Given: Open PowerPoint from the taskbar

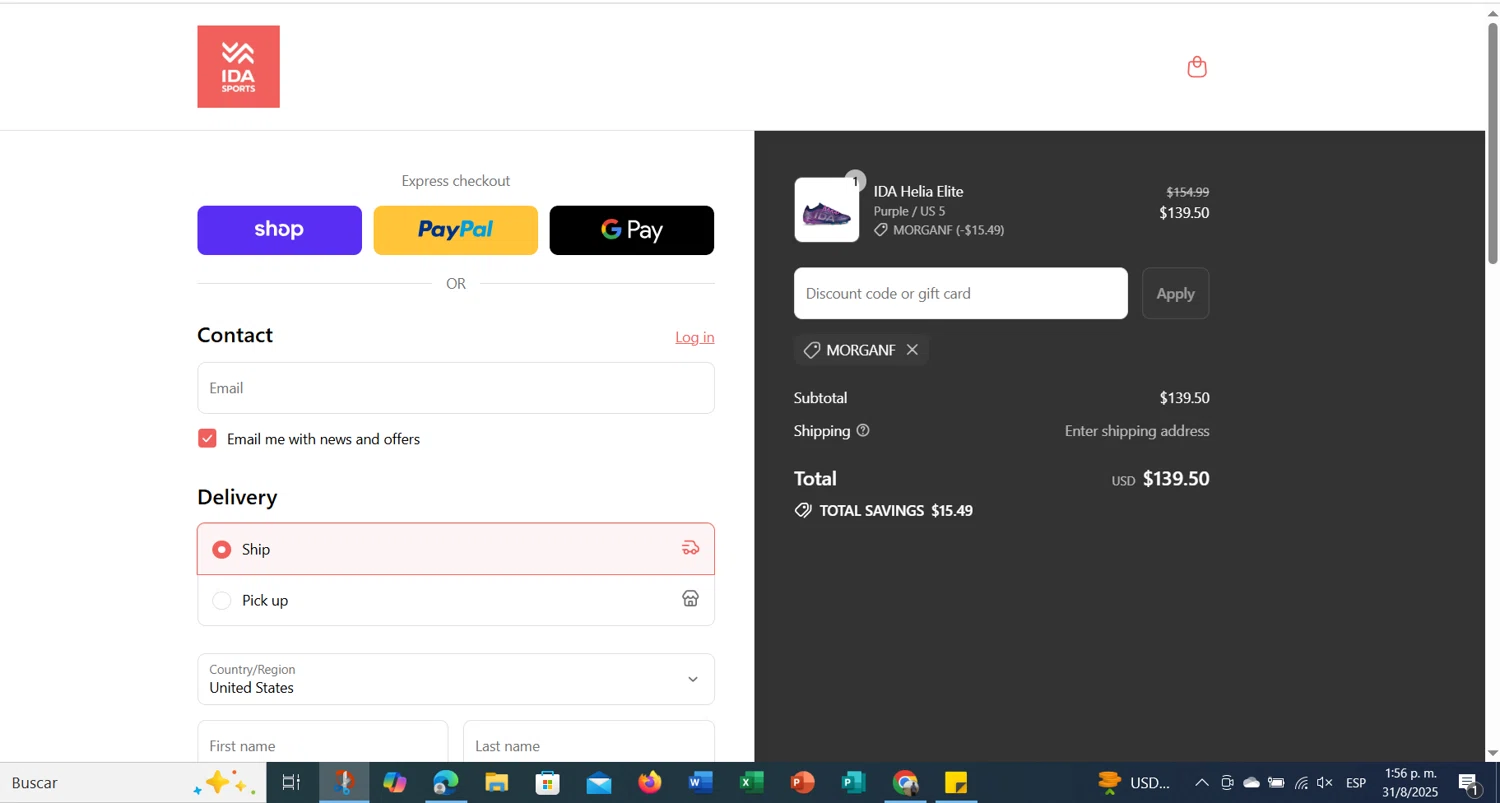Looking at the screenshot, I should [803, 783].
